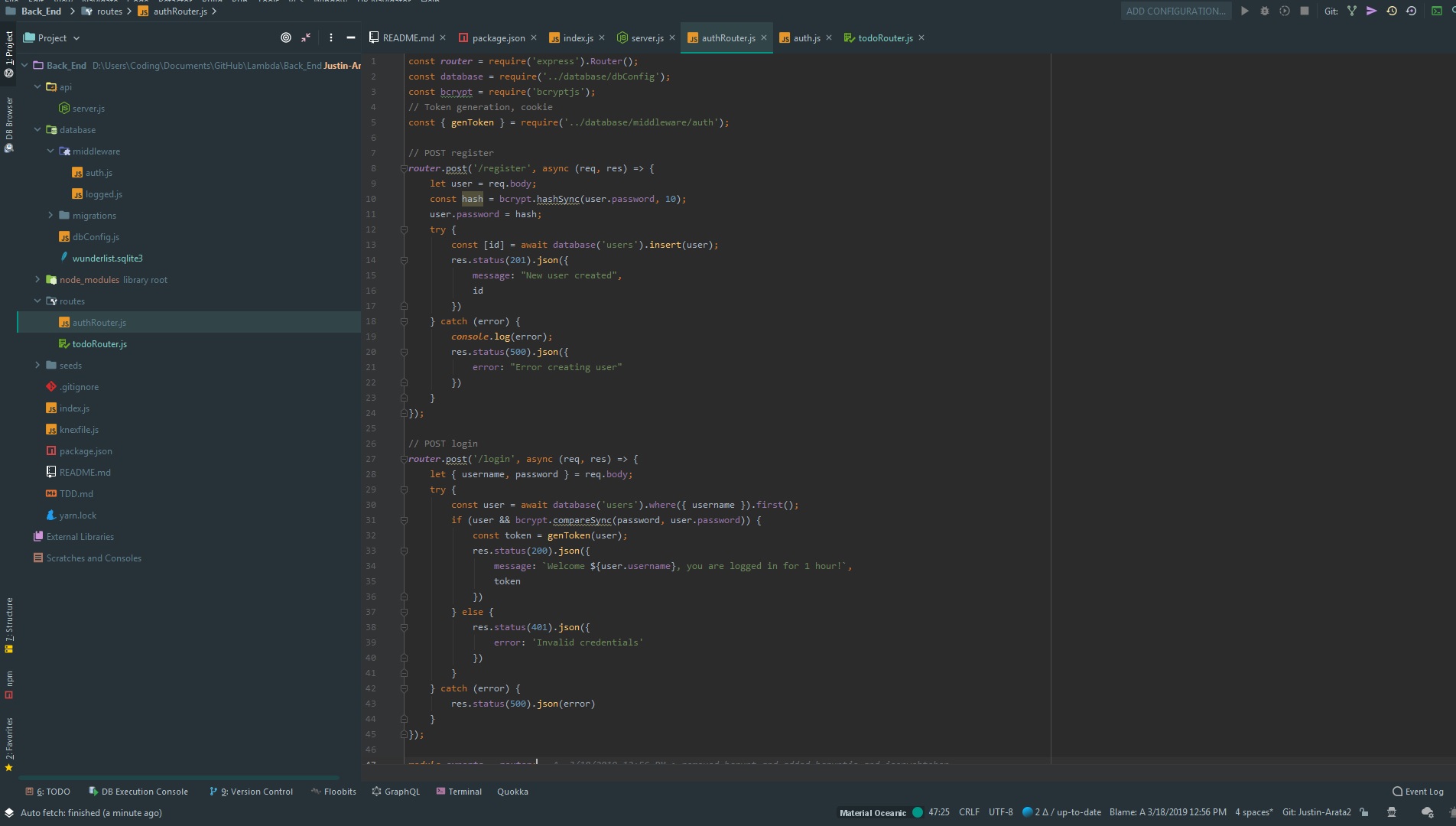Screen dimensions: 1456x826
Task: Collapse the routes folder
Action: 37,301
